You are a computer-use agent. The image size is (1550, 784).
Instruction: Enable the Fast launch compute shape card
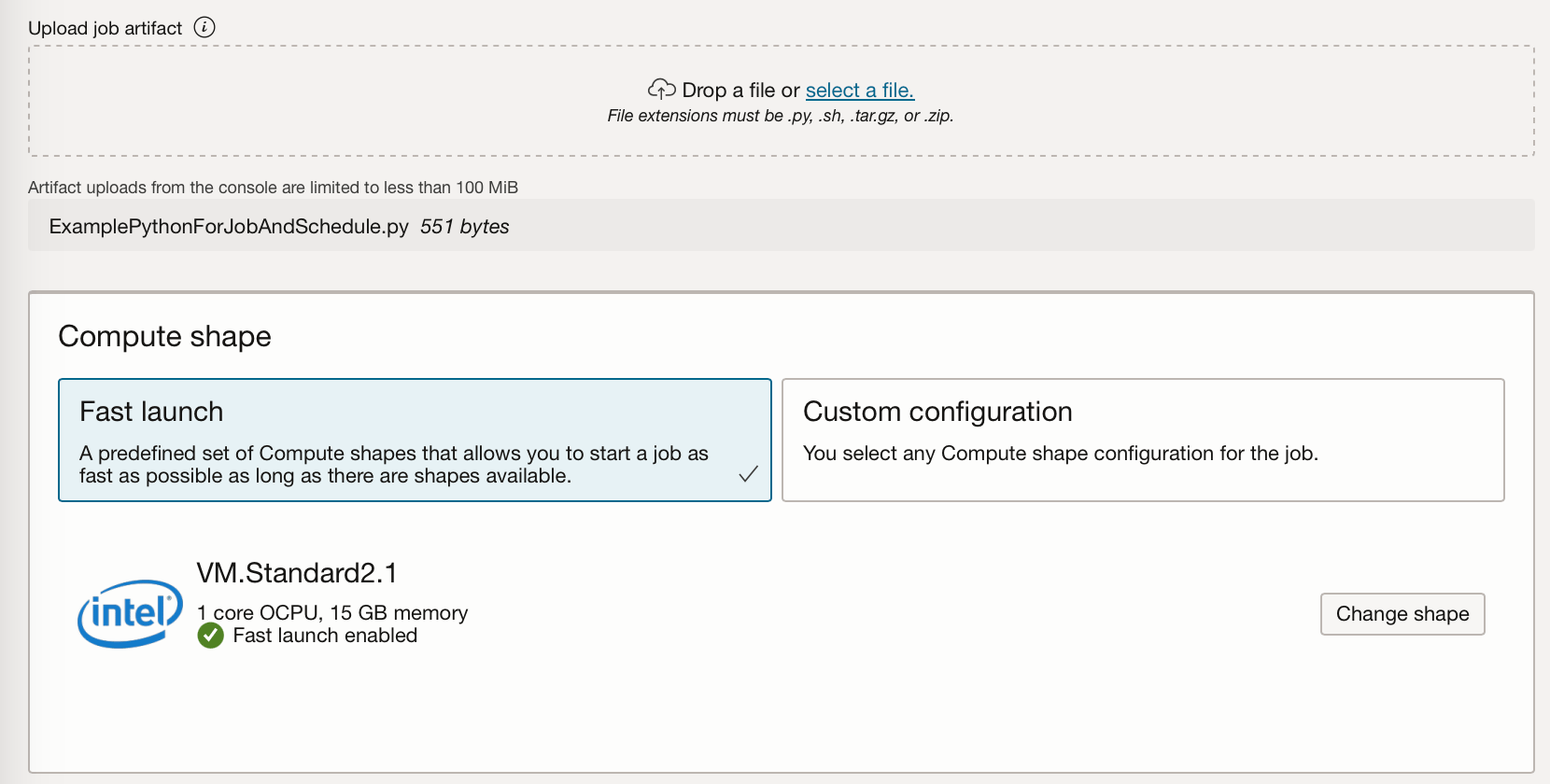click(x=415, y=440)
